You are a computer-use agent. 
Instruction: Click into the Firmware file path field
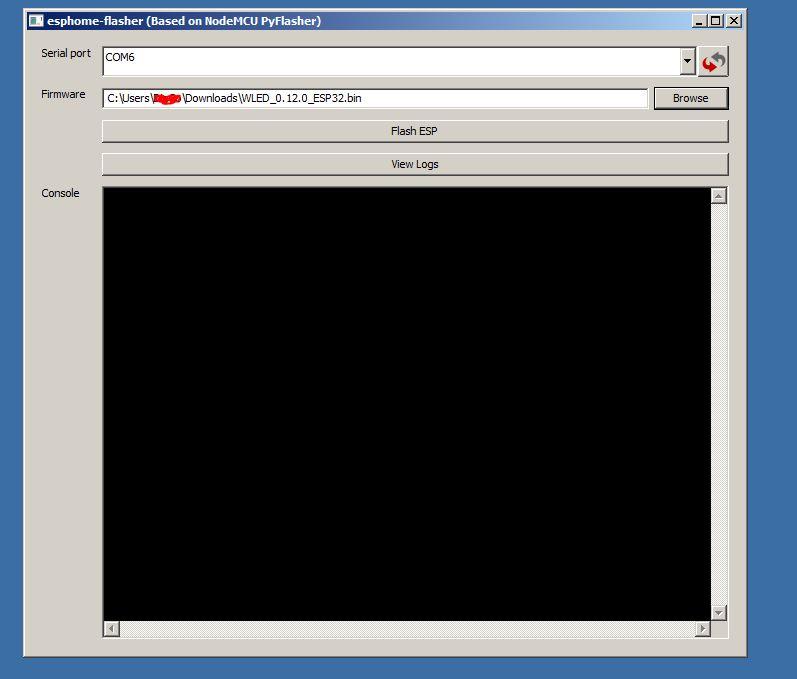point(375,98)
